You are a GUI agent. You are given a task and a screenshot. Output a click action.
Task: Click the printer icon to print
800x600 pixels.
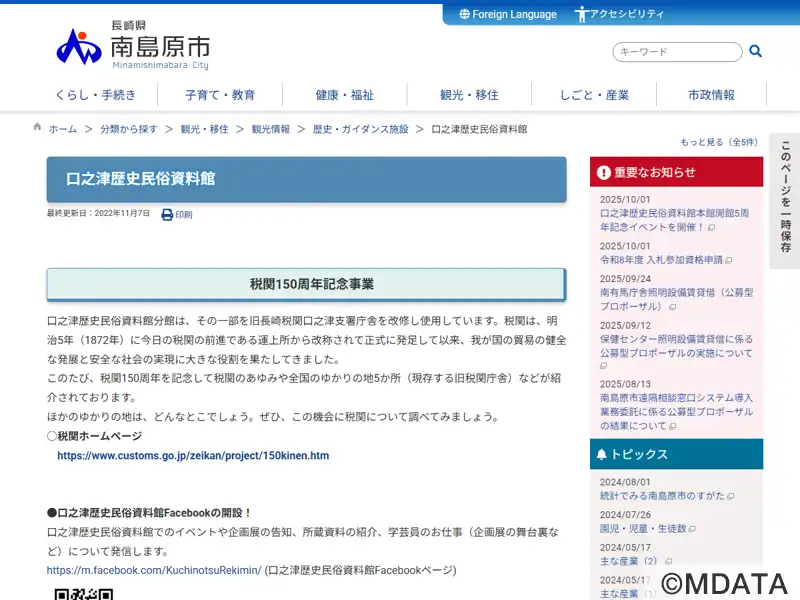(x=167, y=214)
